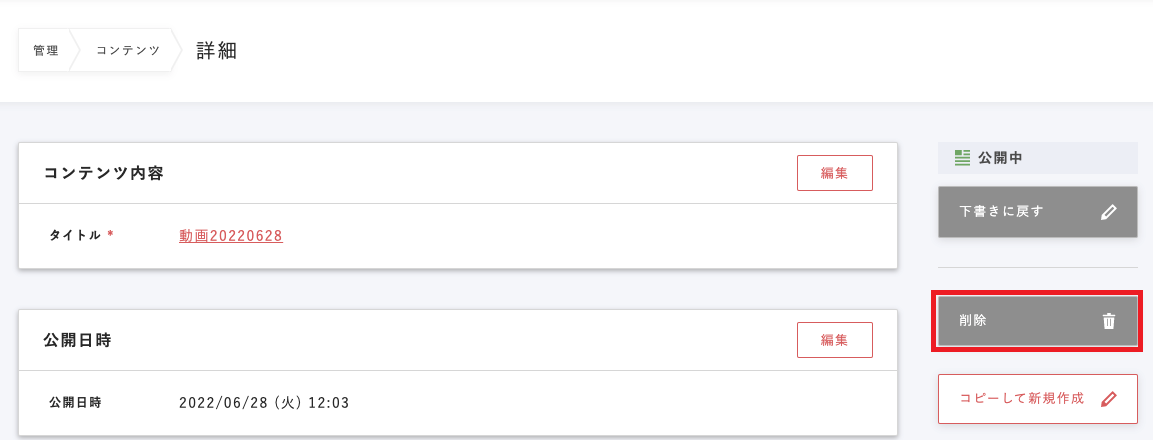Revert to draft with 下書きに戻す text
This screenshot has height=440, width=1153.
[1001, 212]
